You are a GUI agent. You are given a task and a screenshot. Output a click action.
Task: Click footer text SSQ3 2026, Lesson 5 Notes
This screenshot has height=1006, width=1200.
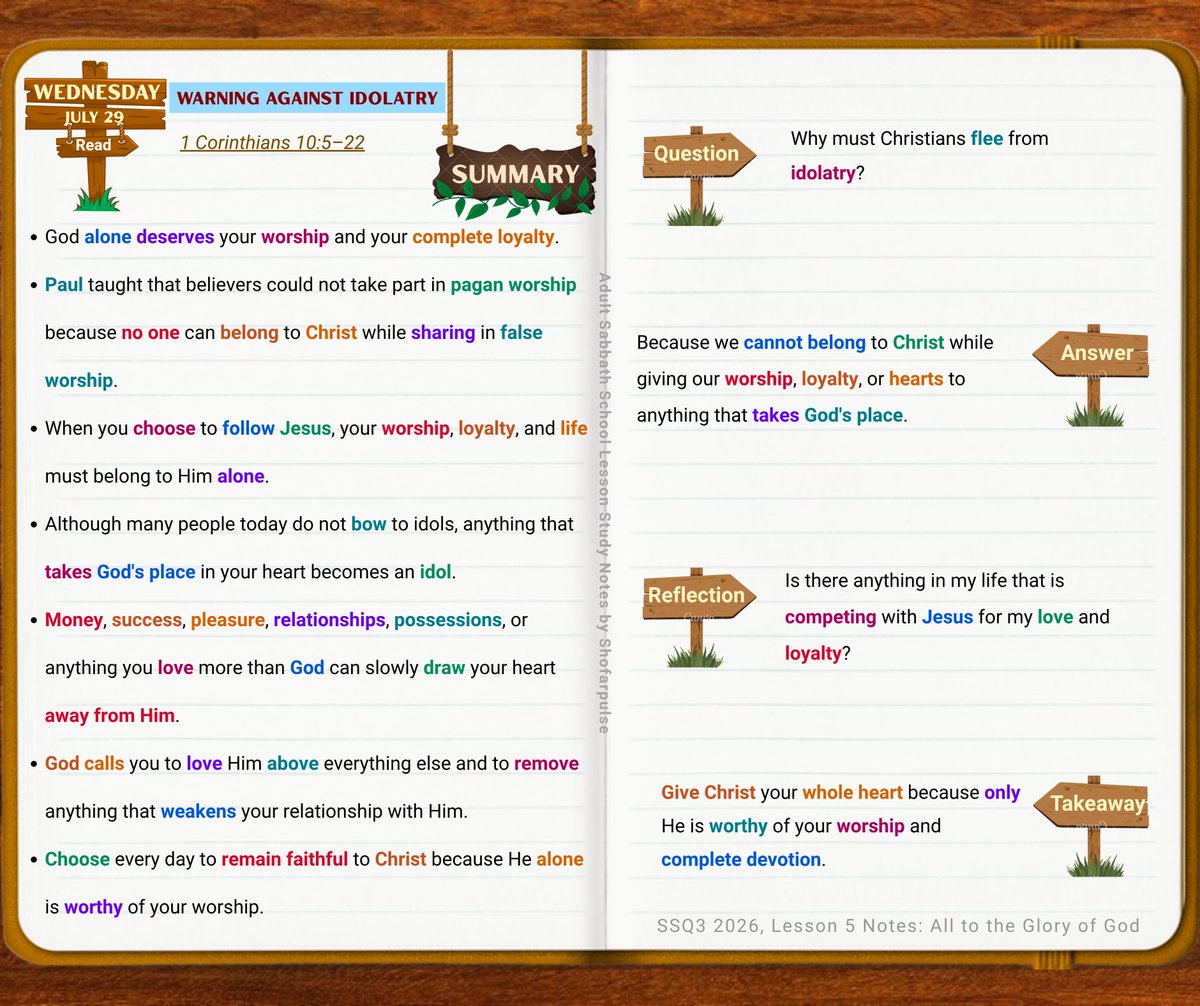898,925
